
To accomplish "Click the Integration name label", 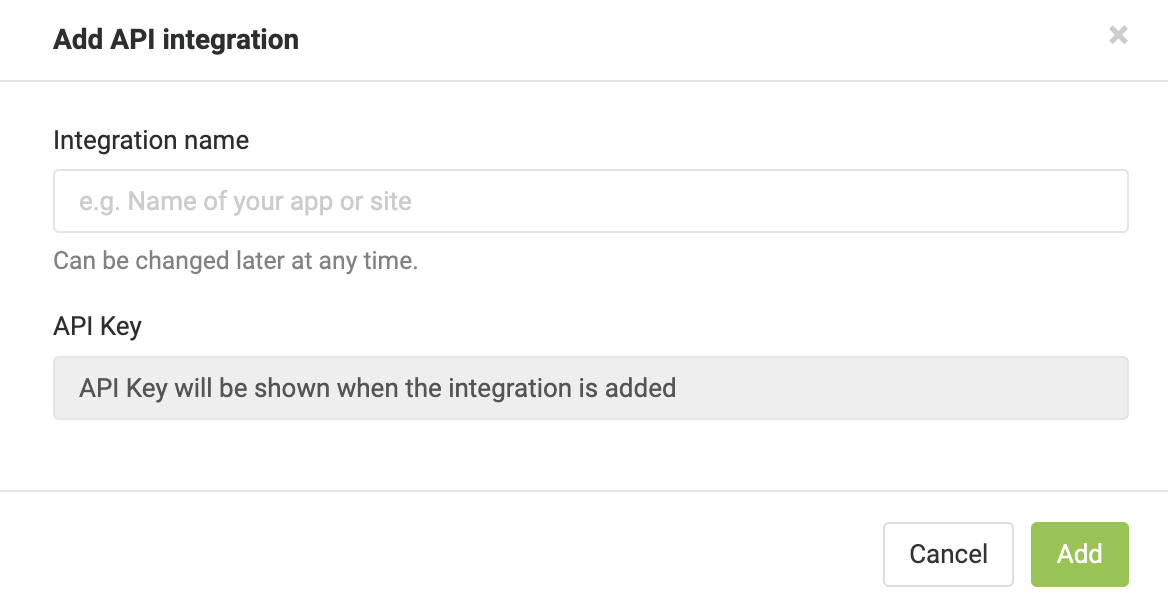I will pos(151,140).
